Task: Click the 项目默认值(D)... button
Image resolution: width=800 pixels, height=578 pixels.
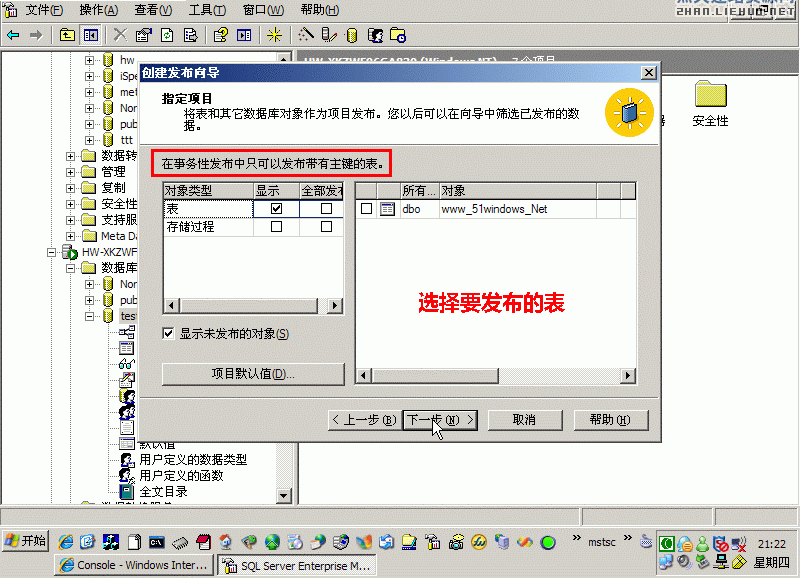Action: pyautogui.click(x=253, y=374)
